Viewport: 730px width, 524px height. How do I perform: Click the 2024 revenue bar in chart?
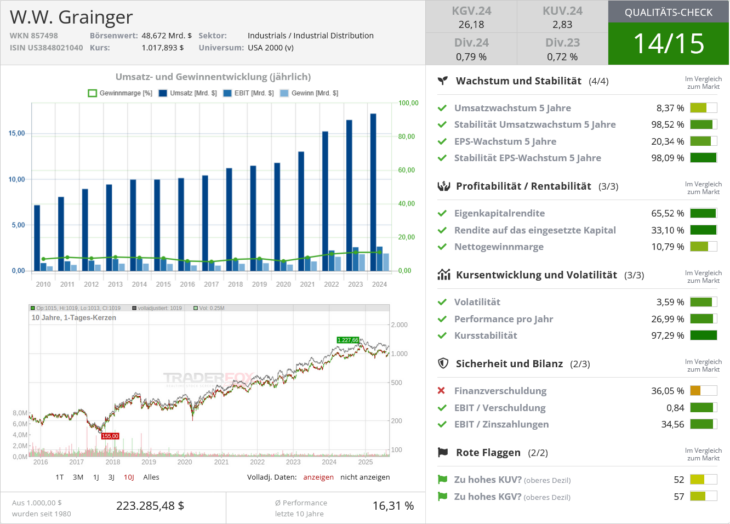pyautogui.click(x=373, y=192)
